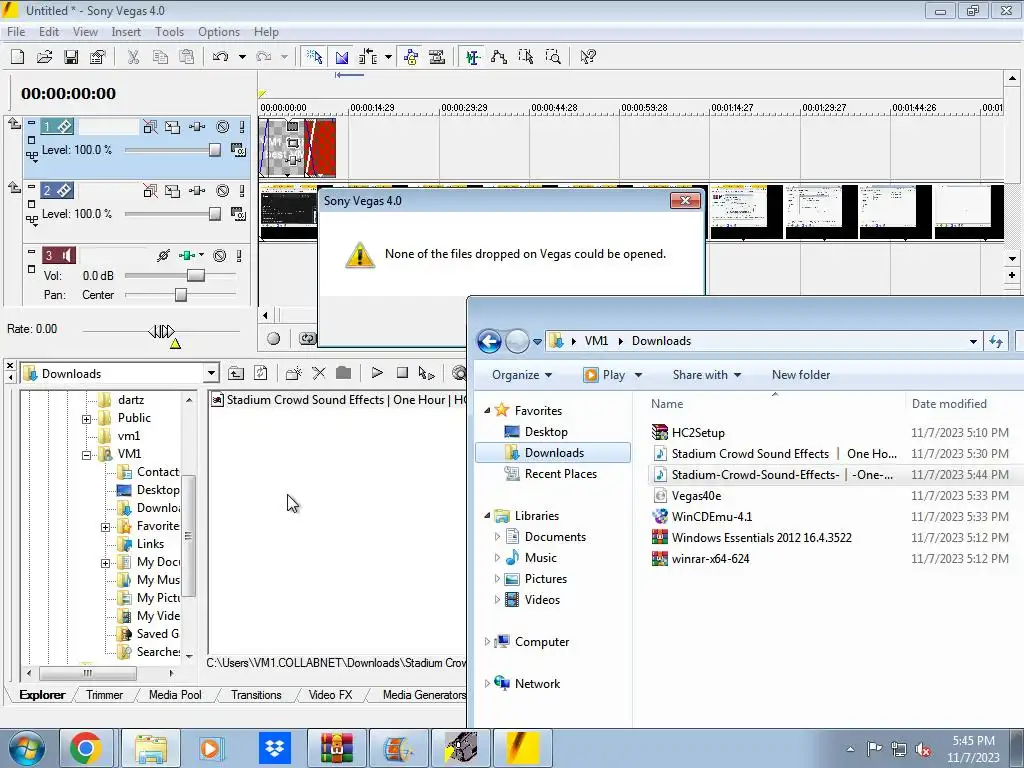Open Undo history dropdown arrow
Viewport: 1024px width, 768px height.
click(x=242, y=57)
